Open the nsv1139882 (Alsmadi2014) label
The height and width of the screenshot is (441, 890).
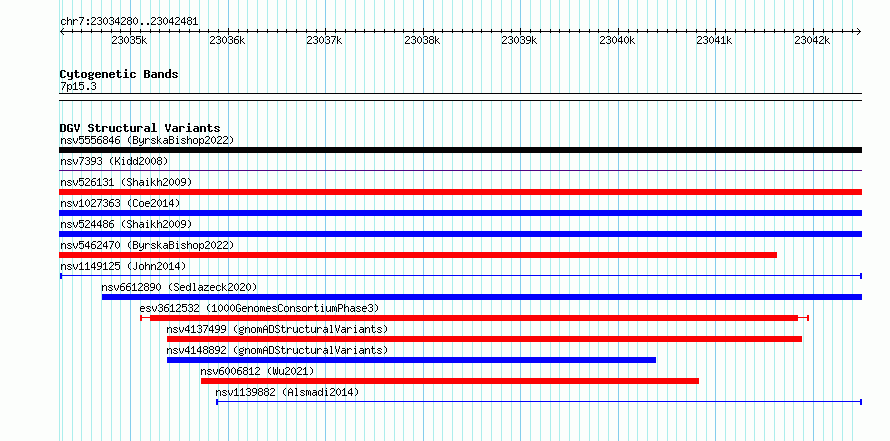287,392
